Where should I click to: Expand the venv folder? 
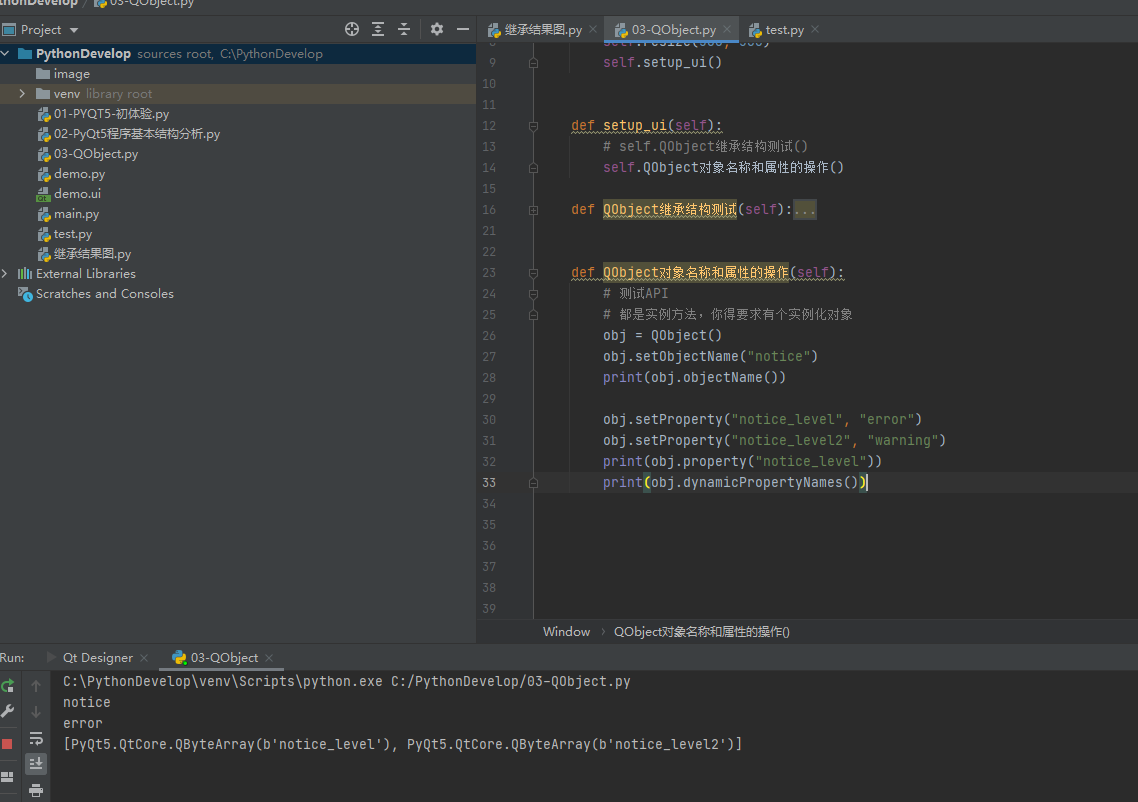[x=22, y=94]
